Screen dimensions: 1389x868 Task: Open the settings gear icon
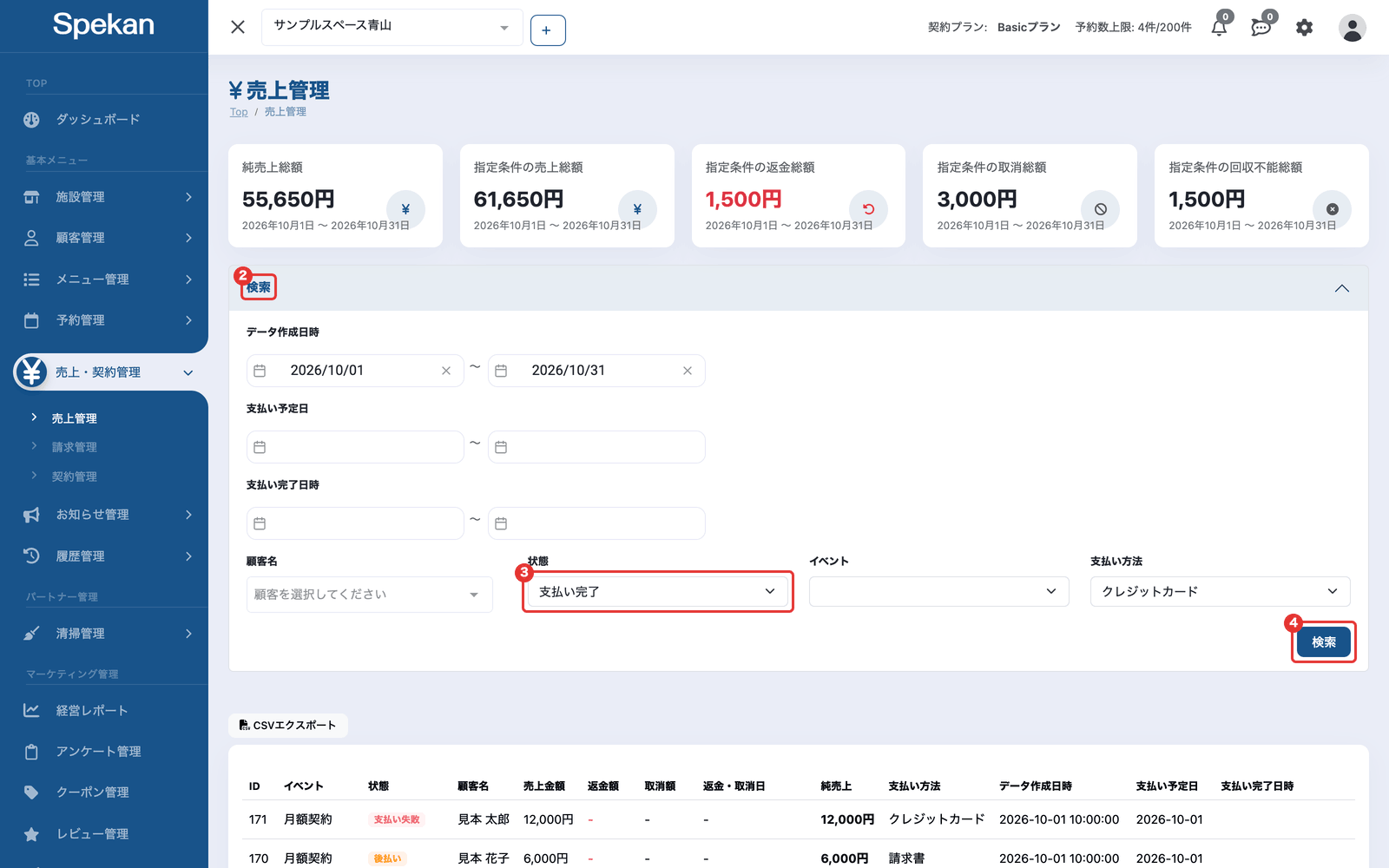coord(1304,28)
